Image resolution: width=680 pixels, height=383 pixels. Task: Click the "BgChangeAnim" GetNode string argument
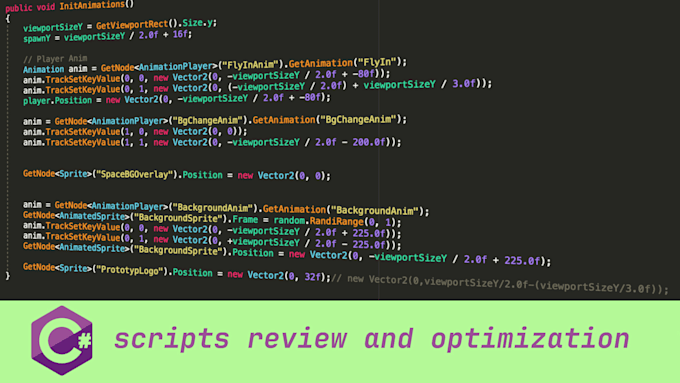click(208, 120)
